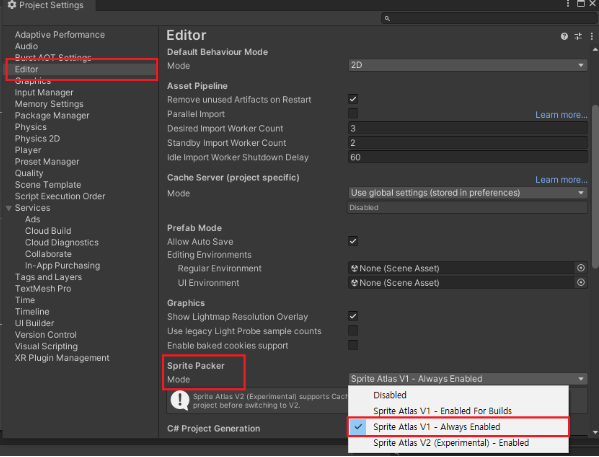Enable Use legacy Light Probe sample counts
599x457 pixels.
[353, 331]
